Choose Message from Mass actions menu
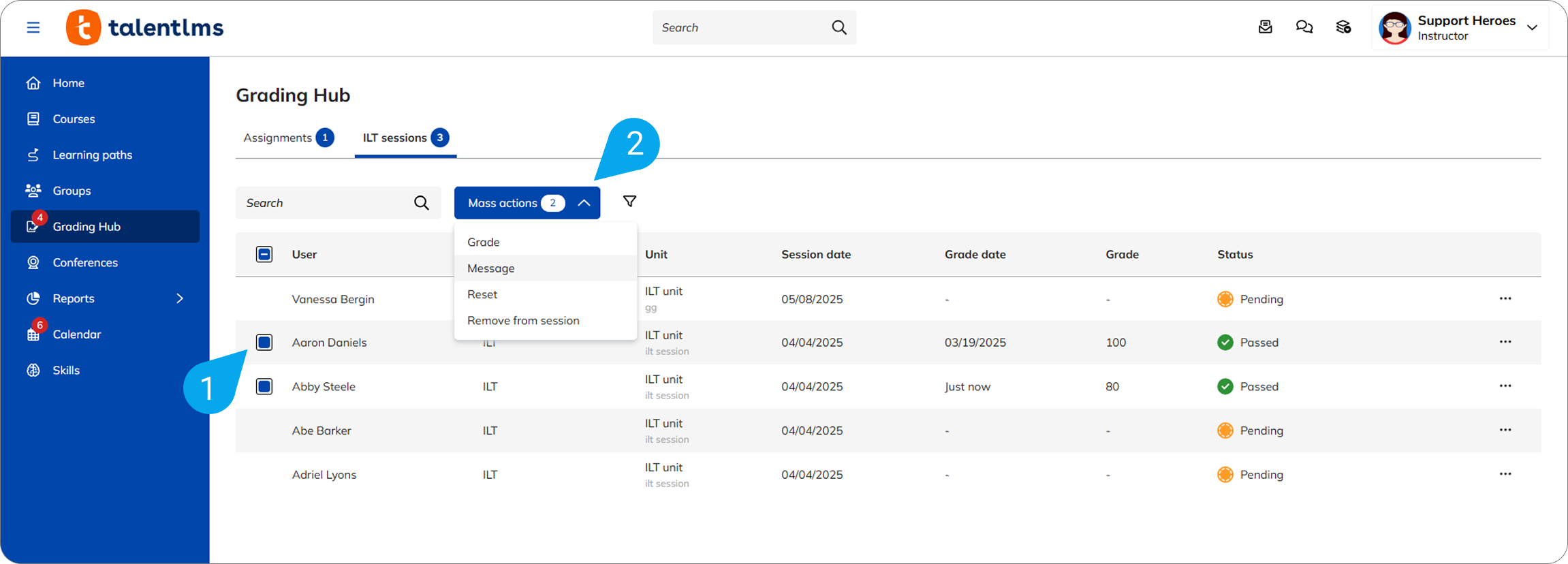This screenshot has height=564, width=1568. click(490, 268)
